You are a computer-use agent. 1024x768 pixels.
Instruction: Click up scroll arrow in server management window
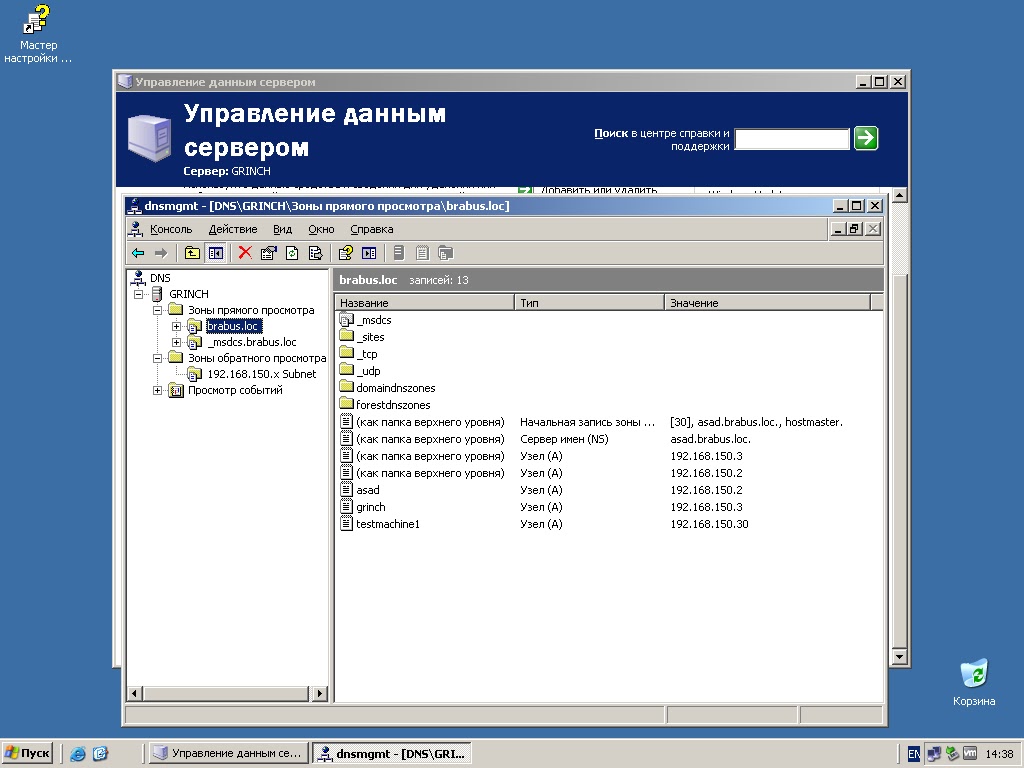[x=899, y=195]
